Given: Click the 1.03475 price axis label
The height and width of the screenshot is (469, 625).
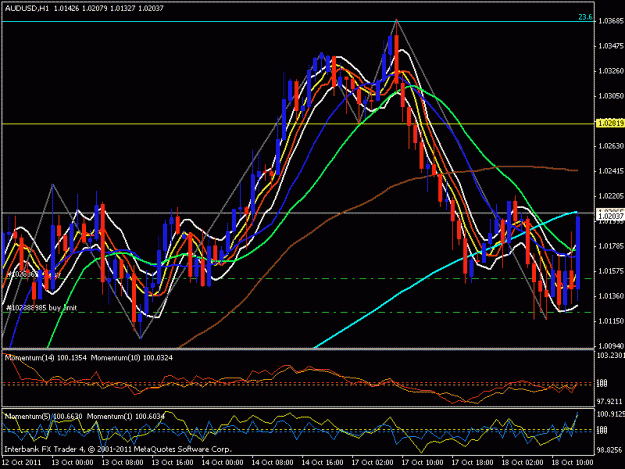Looking at the screenshot, I should click(x=611, y=46).
